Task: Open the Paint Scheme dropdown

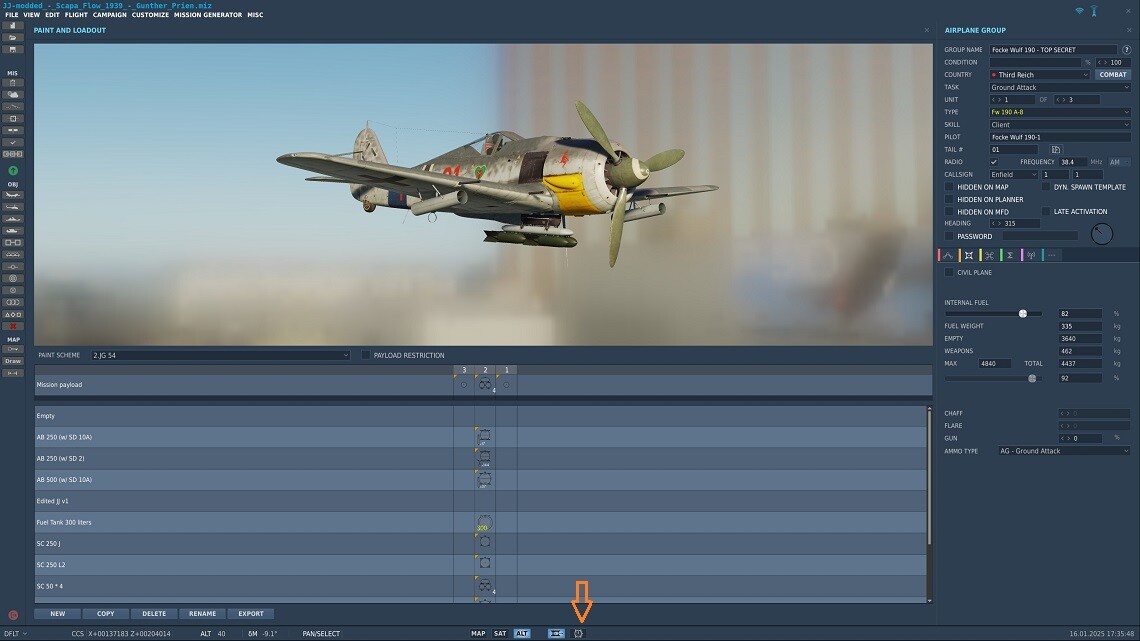Action: pyautogui.click(x=220, y=355)
